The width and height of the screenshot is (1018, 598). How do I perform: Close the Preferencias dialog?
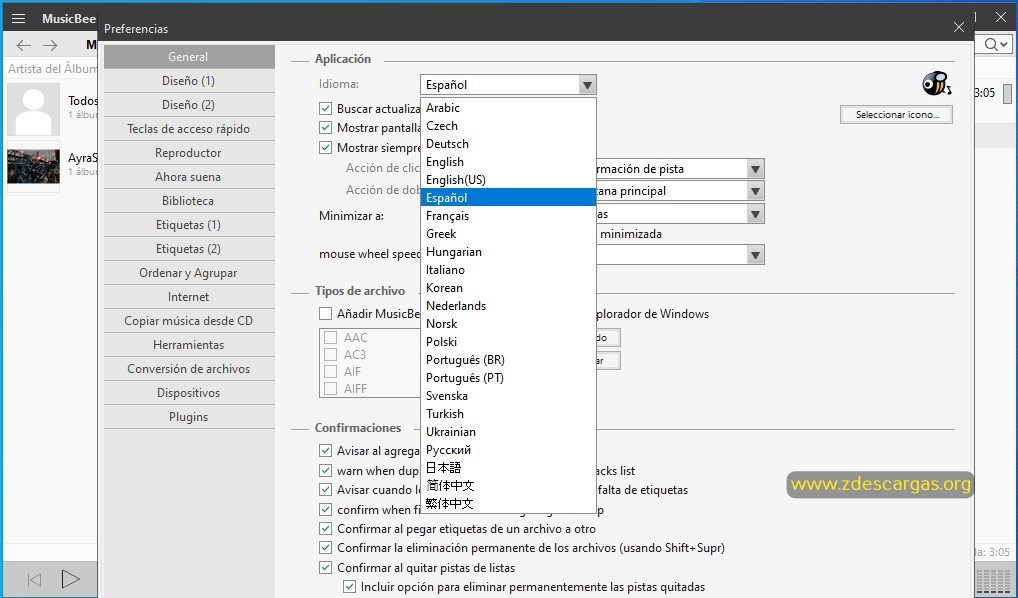pos(959,27)
